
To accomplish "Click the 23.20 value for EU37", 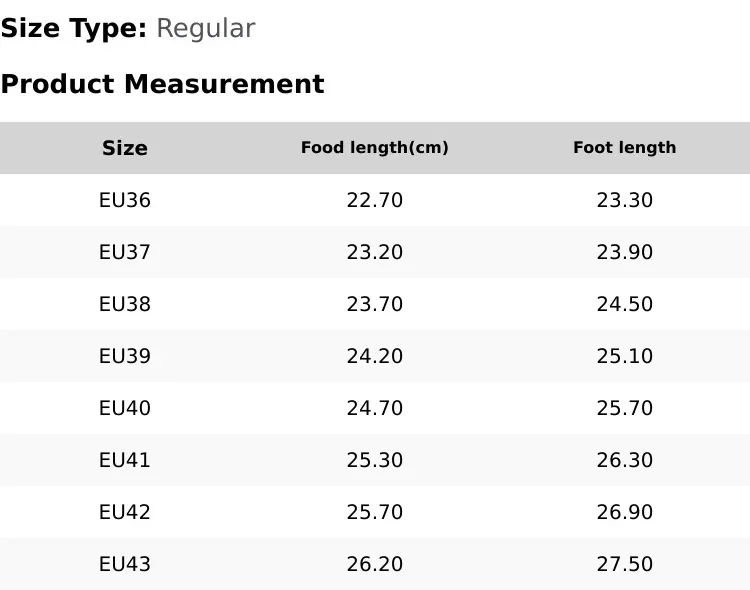I will click(x=375, y=252).
